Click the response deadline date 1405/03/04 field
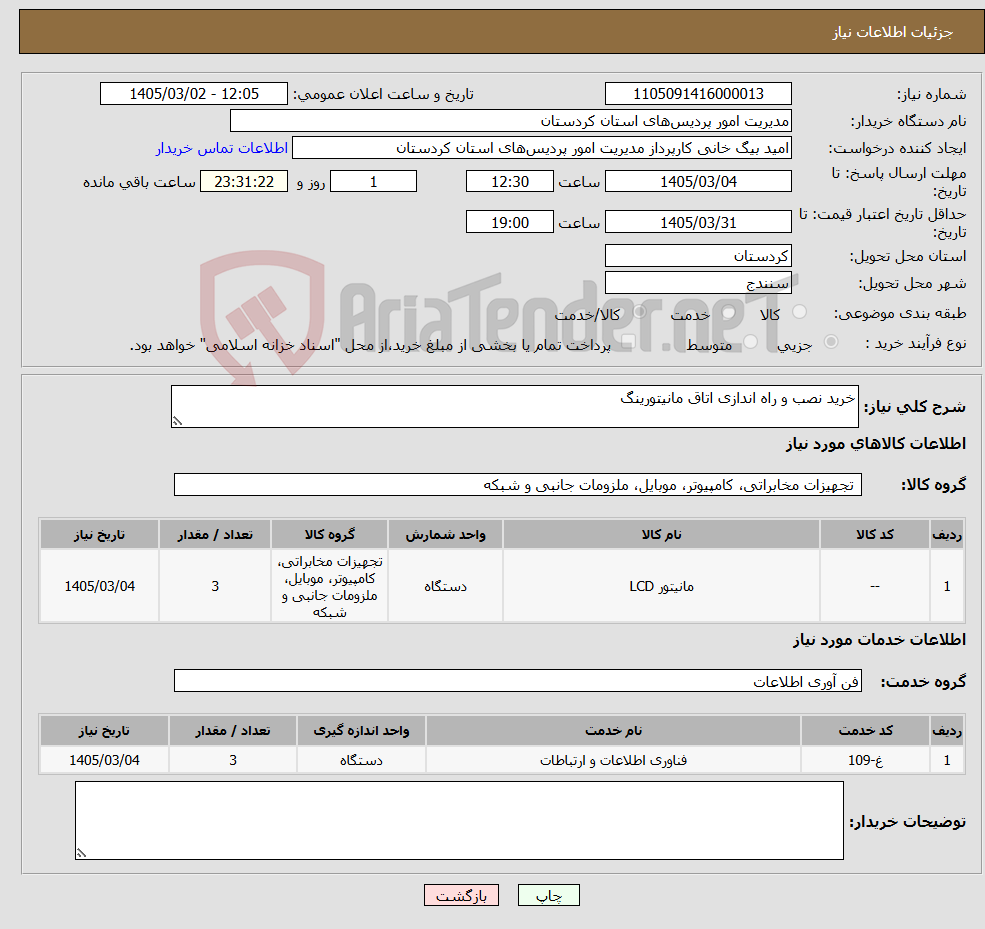Viewport: 985px width, 929px height. click(x=698, y=182)
